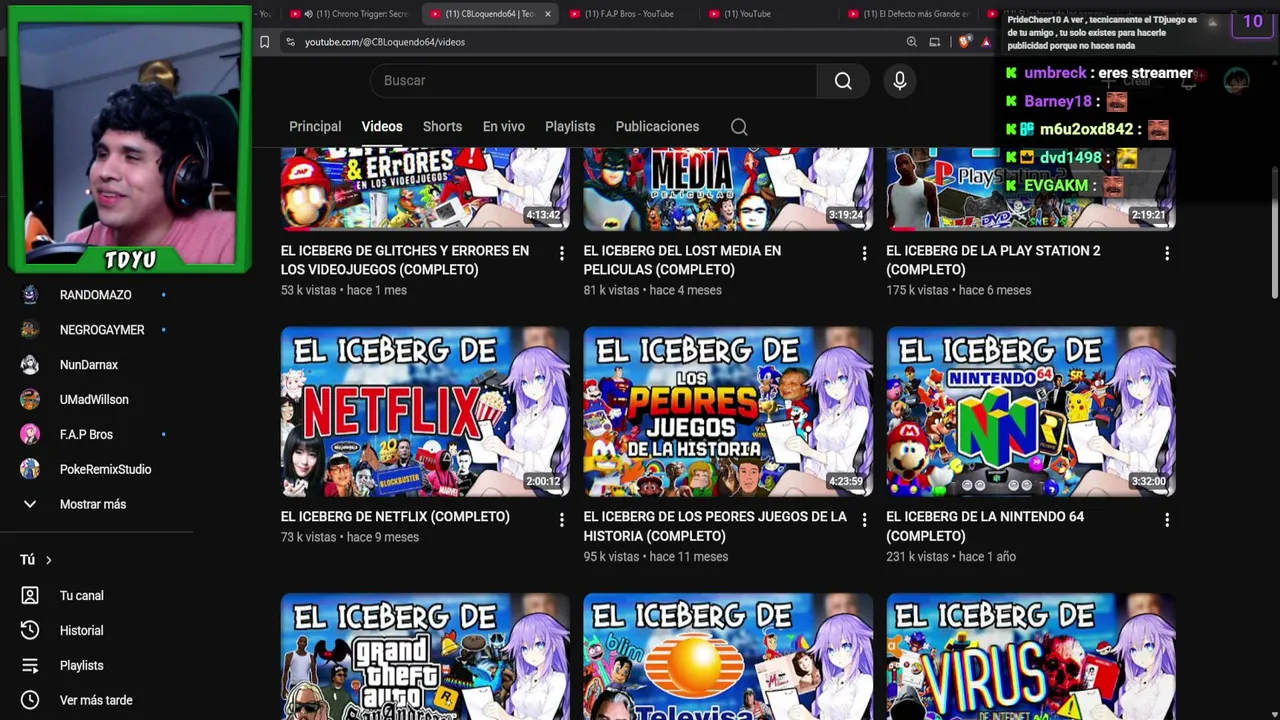Click the magnifier search button beside Buscar
This screenshot has width=1280, height=720.
(x=843, y=81)
